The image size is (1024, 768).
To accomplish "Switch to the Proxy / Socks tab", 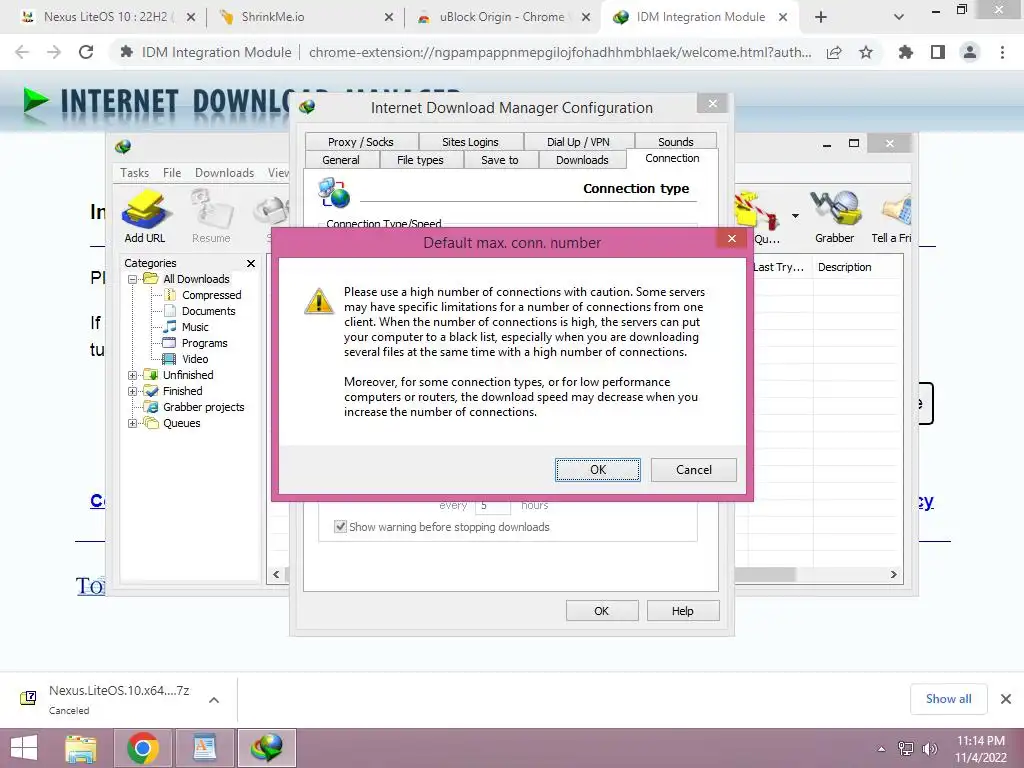I will pyautogui.click(x=360, y=142).
